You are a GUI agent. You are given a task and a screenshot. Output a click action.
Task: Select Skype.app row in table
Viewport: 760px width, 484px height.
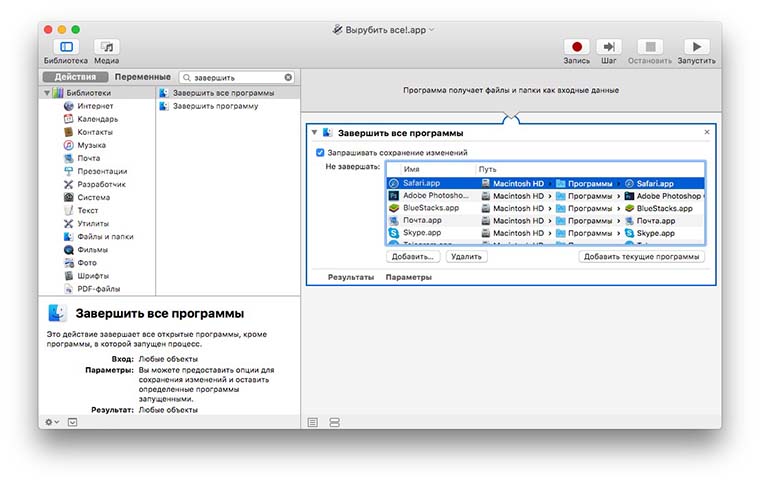click(x=546, y=233)
